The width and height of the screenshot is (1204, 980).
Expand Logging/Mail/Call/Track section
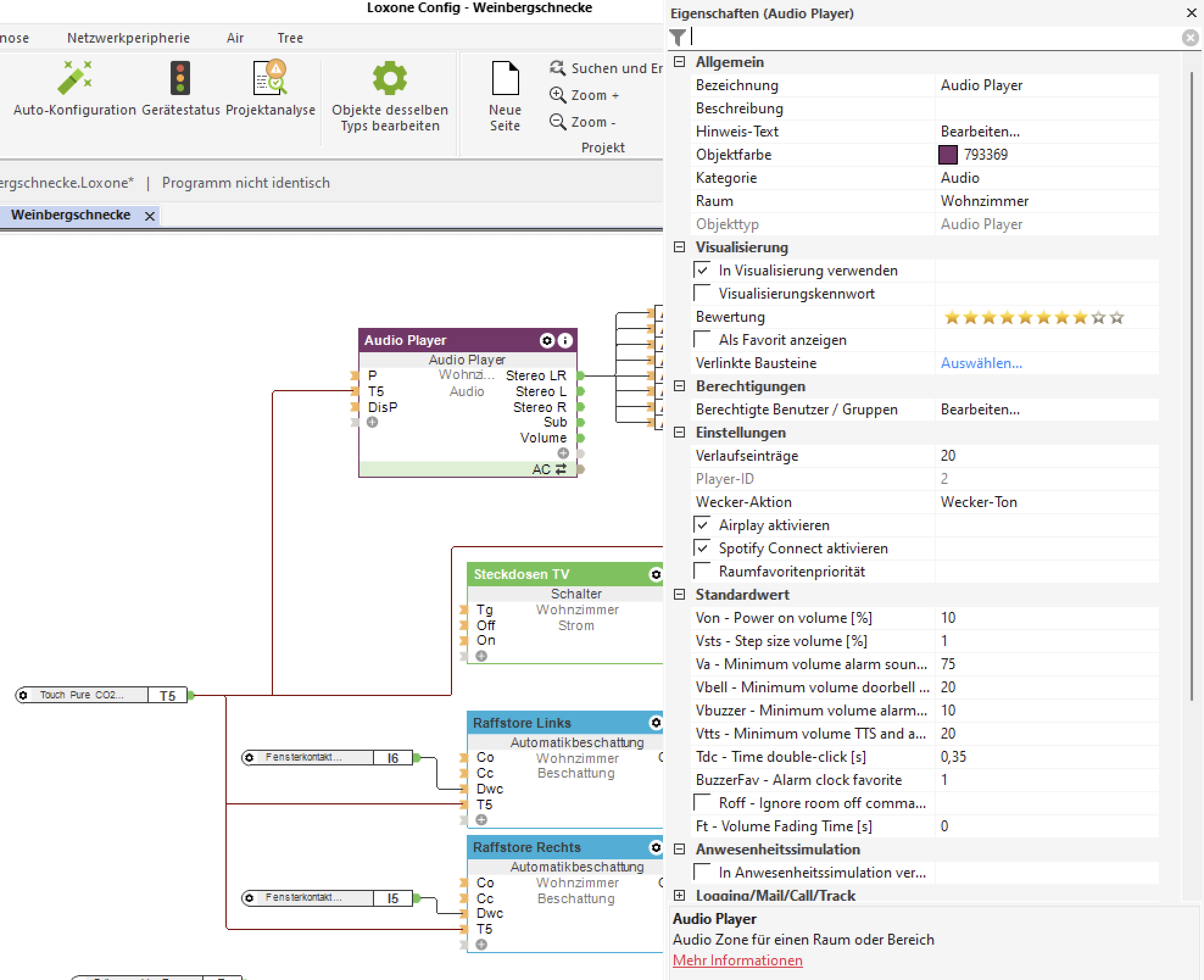(679, 895)
